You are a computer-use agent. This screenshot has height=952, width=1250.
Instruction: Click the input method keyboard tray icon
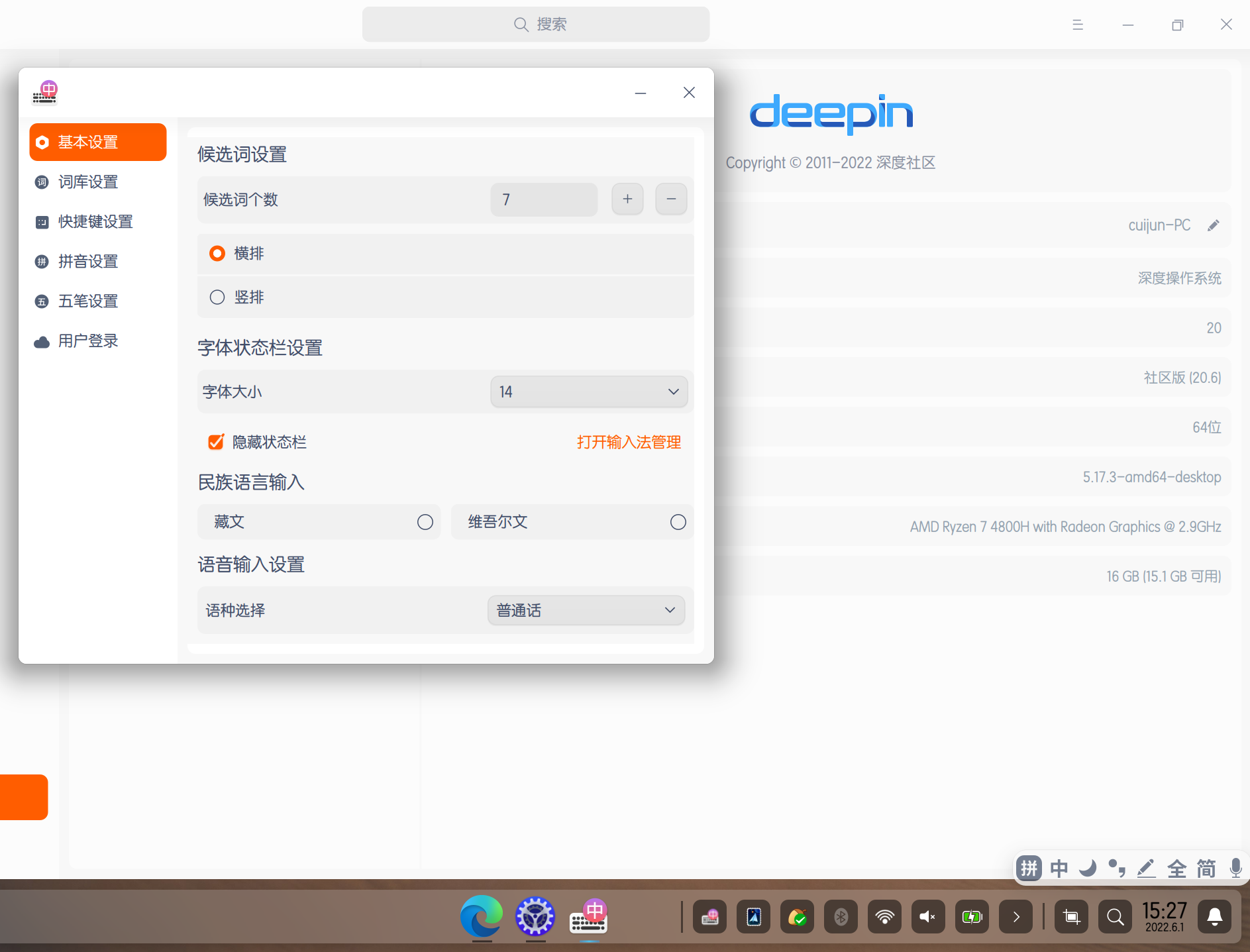tap(709, 917)
